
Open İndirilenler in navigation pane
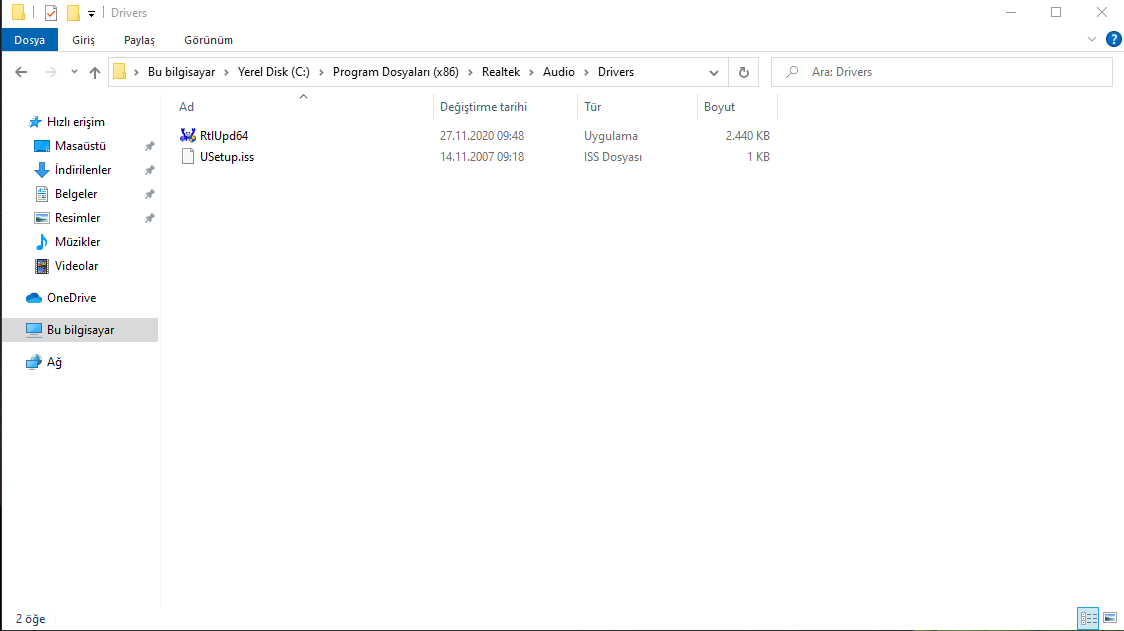(x=82, y=170)
